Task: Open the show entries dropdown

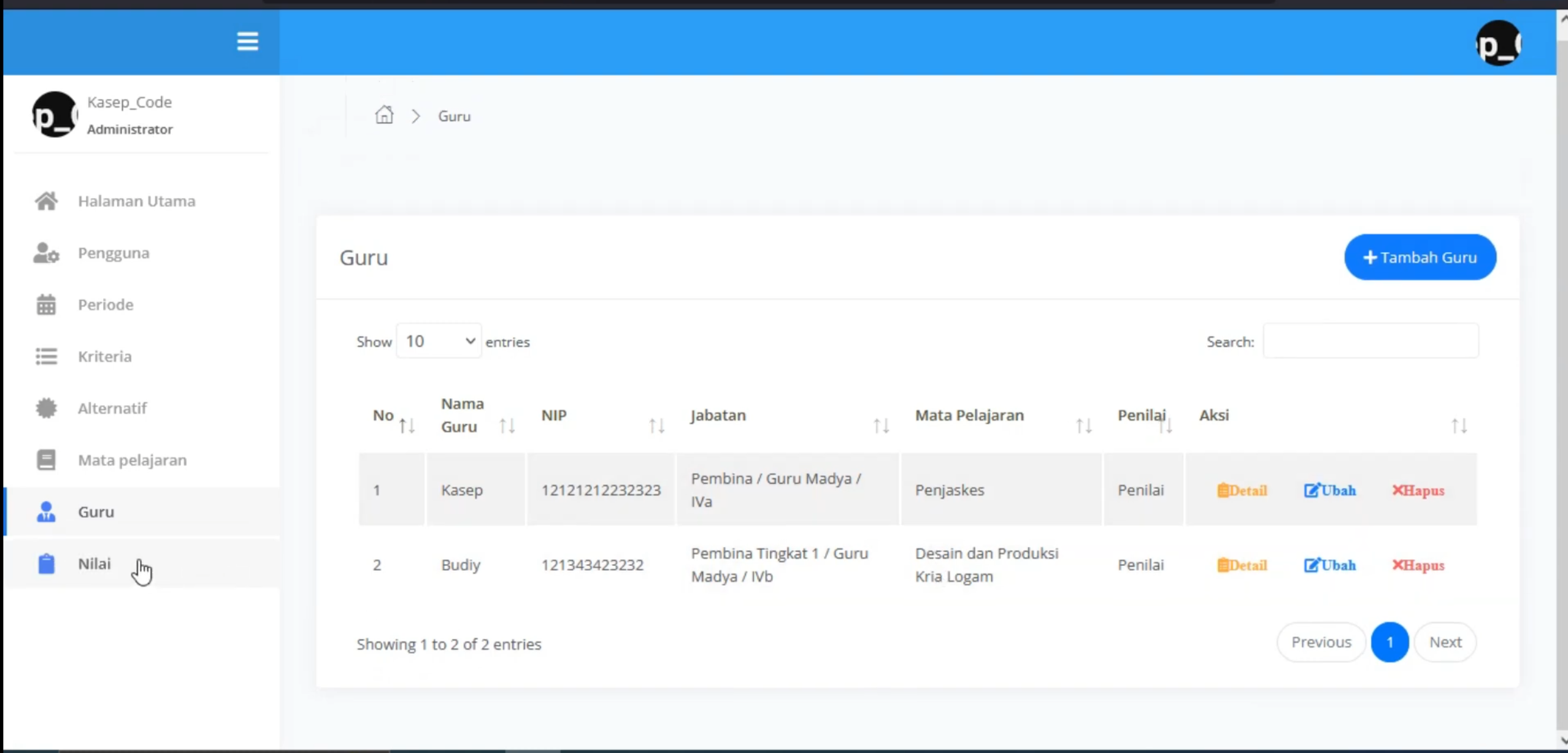Action: pyautogui.click(x=439, y=341)
